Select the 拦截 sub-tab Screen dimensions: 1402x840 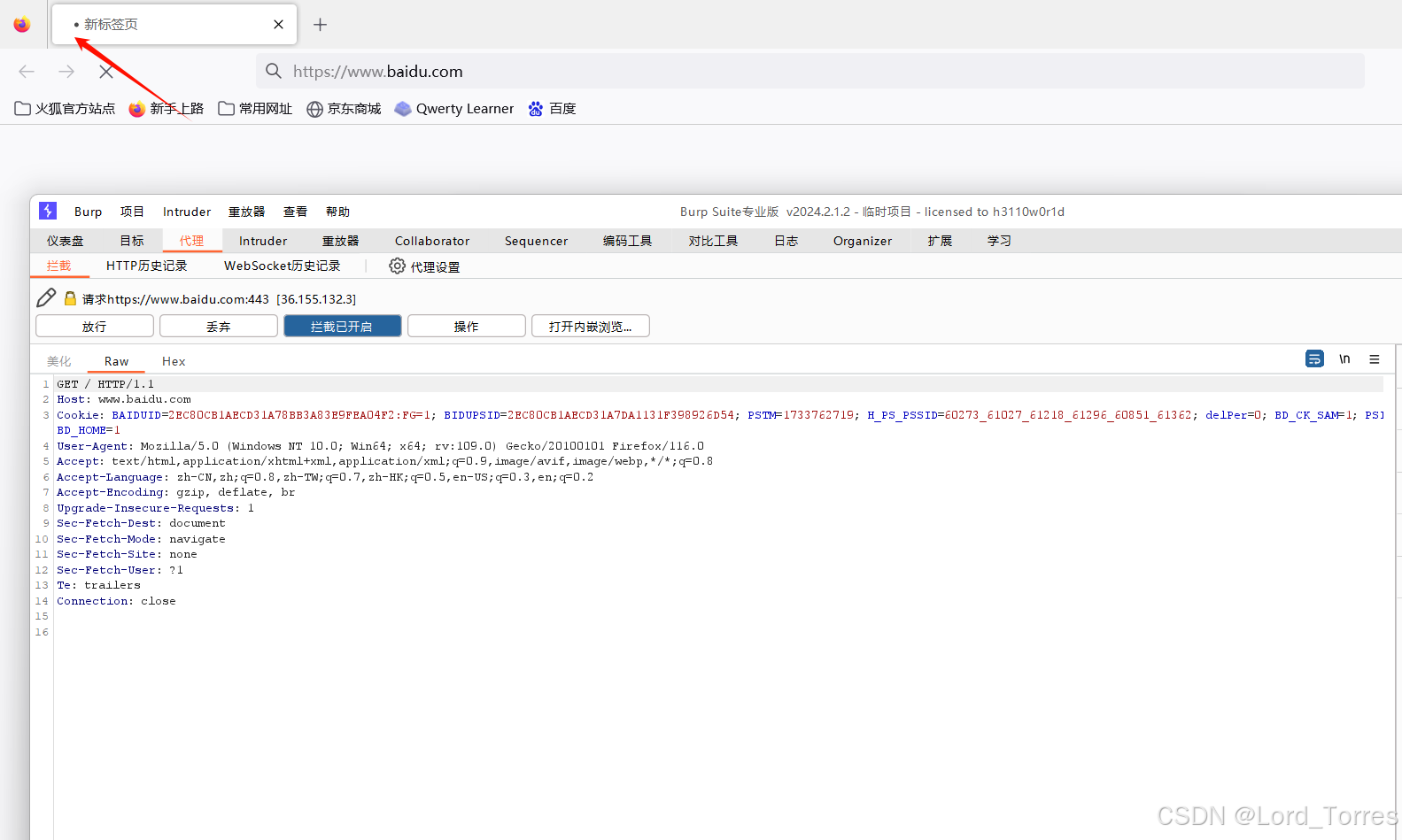pyautogui.click(x=59, y=266)
